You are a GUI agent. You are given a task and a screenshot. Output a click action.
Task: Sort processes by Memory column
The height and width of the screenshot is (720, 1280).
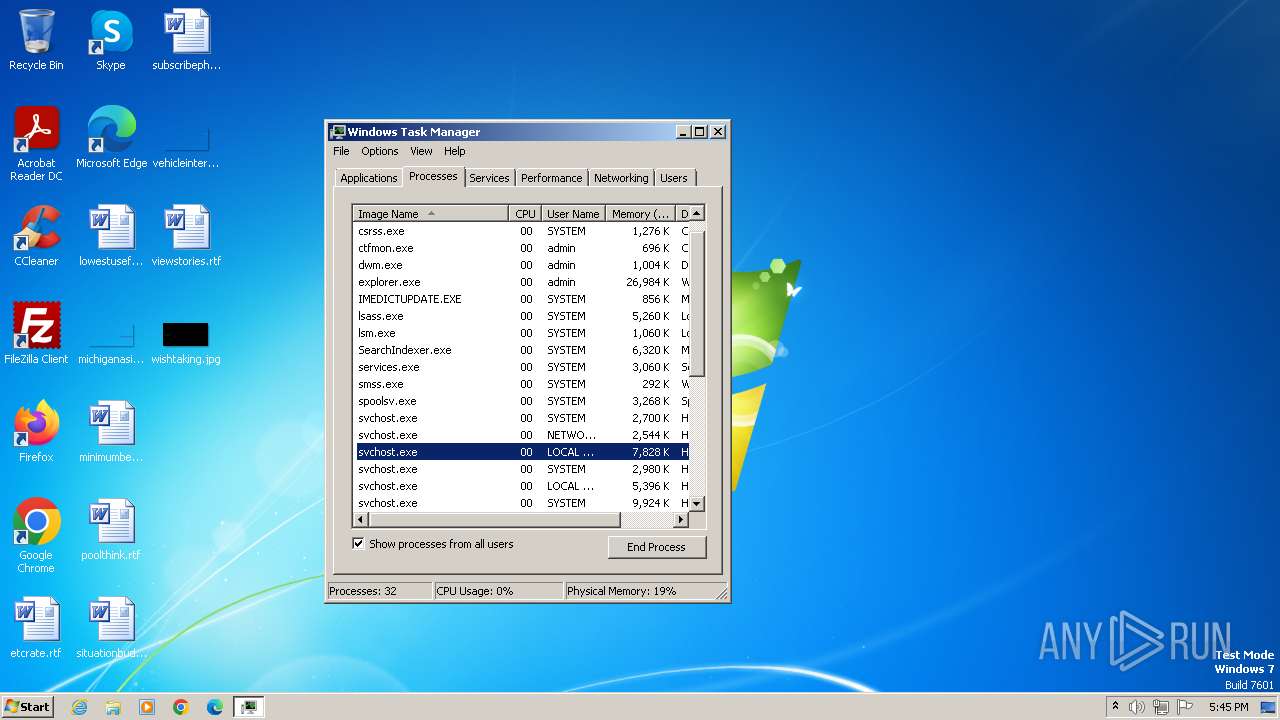(641, 213)
